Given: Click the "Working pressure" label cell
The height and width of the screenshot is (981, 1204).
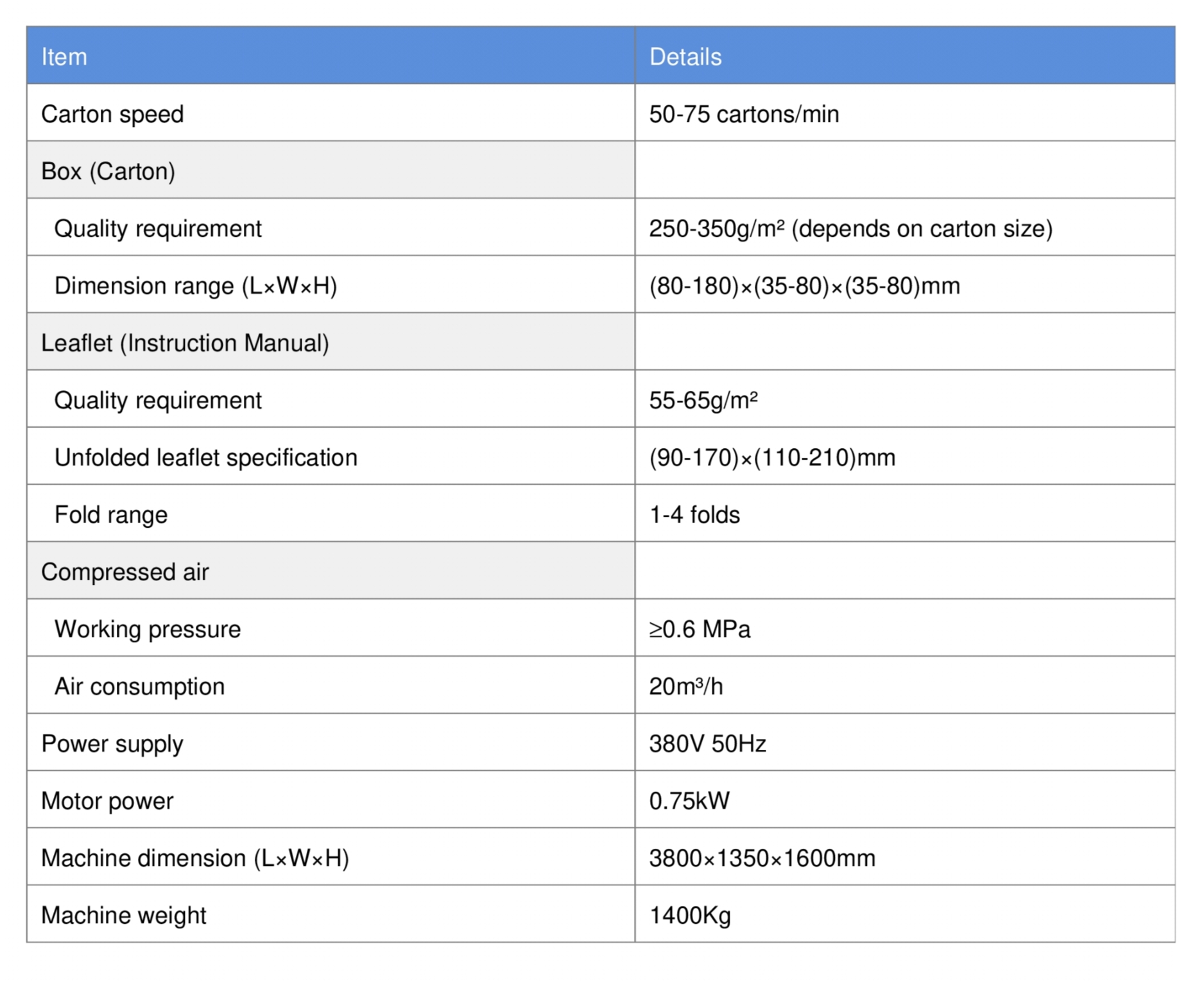Looking at the screenshot, I should (148, 629).
